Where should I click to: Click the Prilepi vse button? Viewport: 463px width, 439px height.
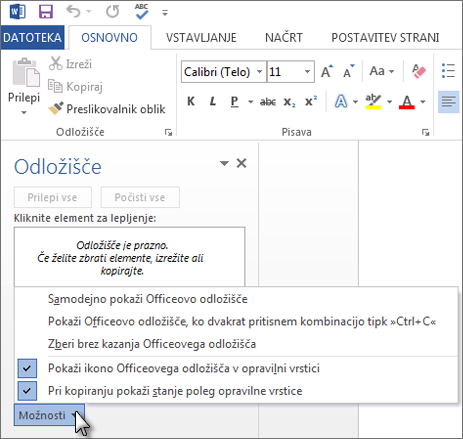pyautogui.click(x=52, y=197)
